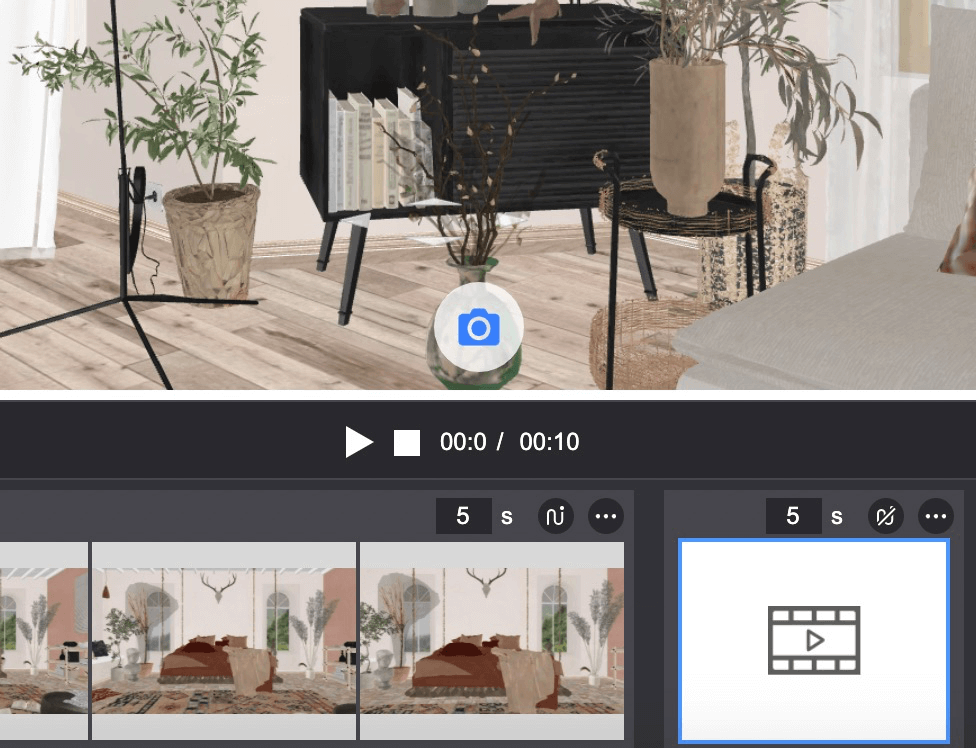Image resolution: width=976 pixels, height=748 pixels.
Task: Enable the disabled curve on second clip
Action: pyautogui.click(x=886, y=516)
